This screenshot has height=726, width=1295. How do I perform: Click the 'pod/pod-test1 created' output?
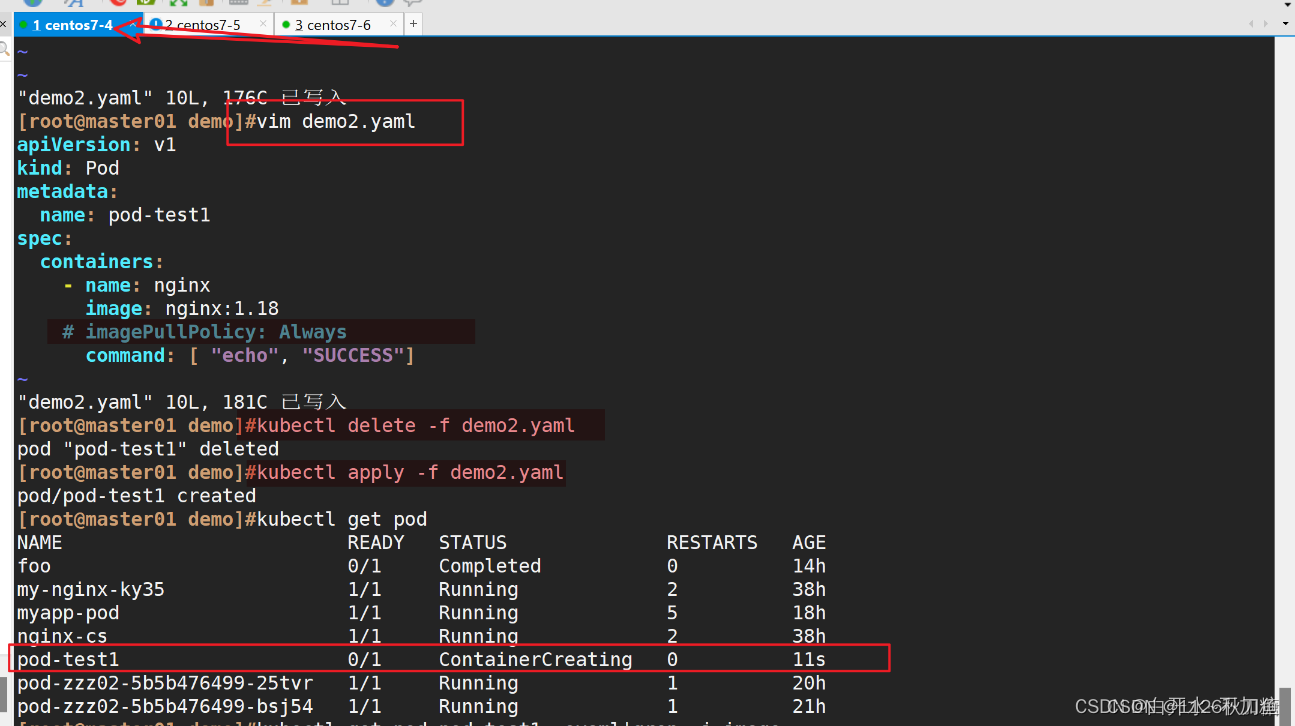(137, 495)
